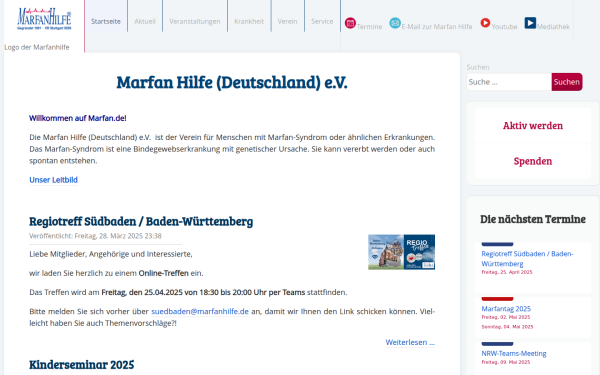Open the Termine calendar icon
The image size is (600, 375).
tap(350, 23)
